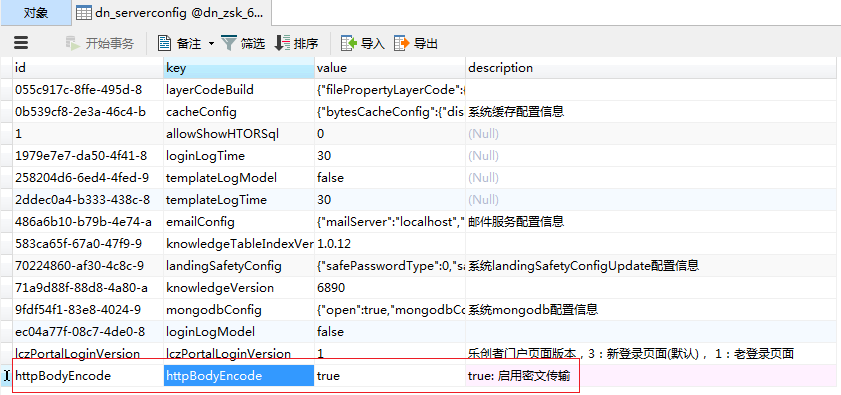Select the highlighted httpBodyEncode key cell
This screenshot has width=841, height=395.
tap(239, 376)
